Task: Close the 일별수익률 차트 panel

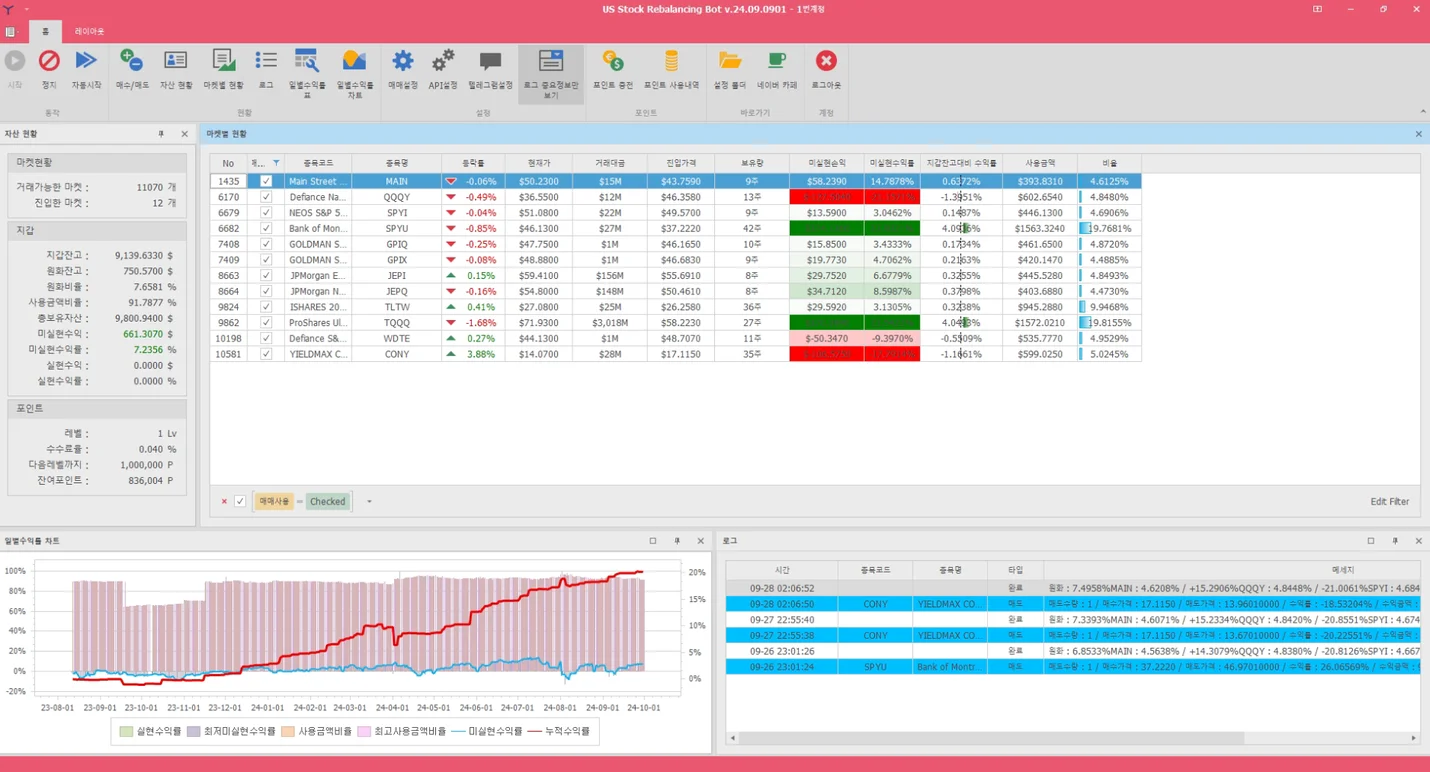Action: click(x=701, y=541)
